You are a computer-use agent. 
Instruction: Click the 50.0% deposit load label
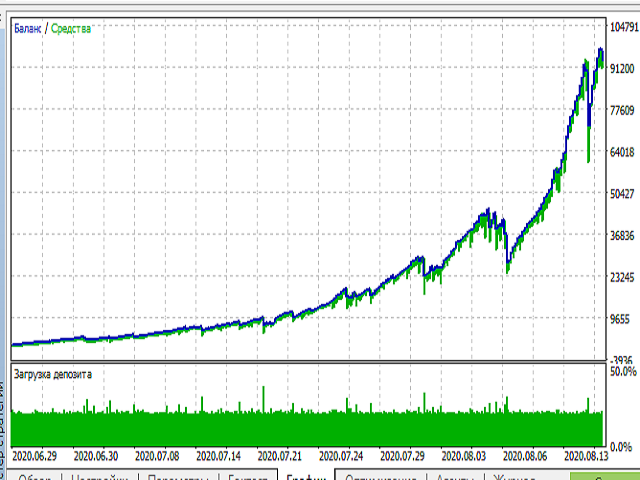click(x=623, y=371)
